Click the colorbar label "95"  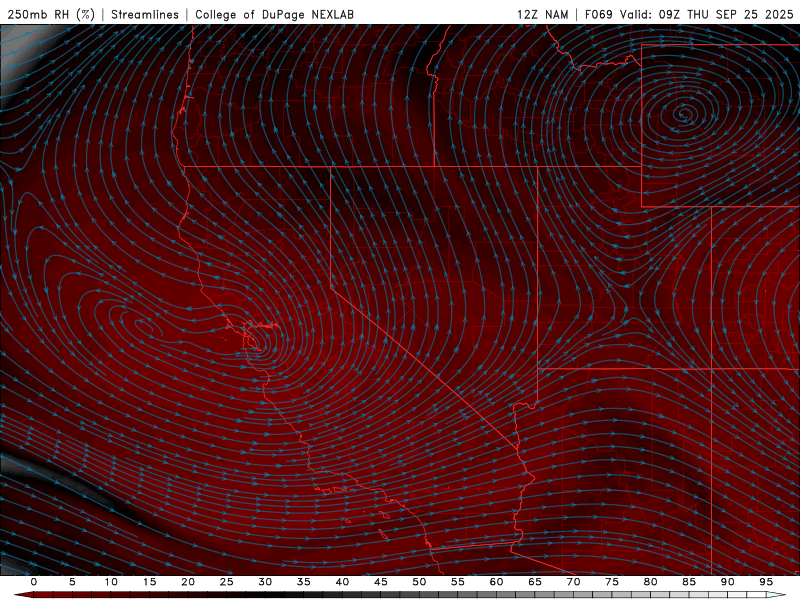(x=765, y=582)
